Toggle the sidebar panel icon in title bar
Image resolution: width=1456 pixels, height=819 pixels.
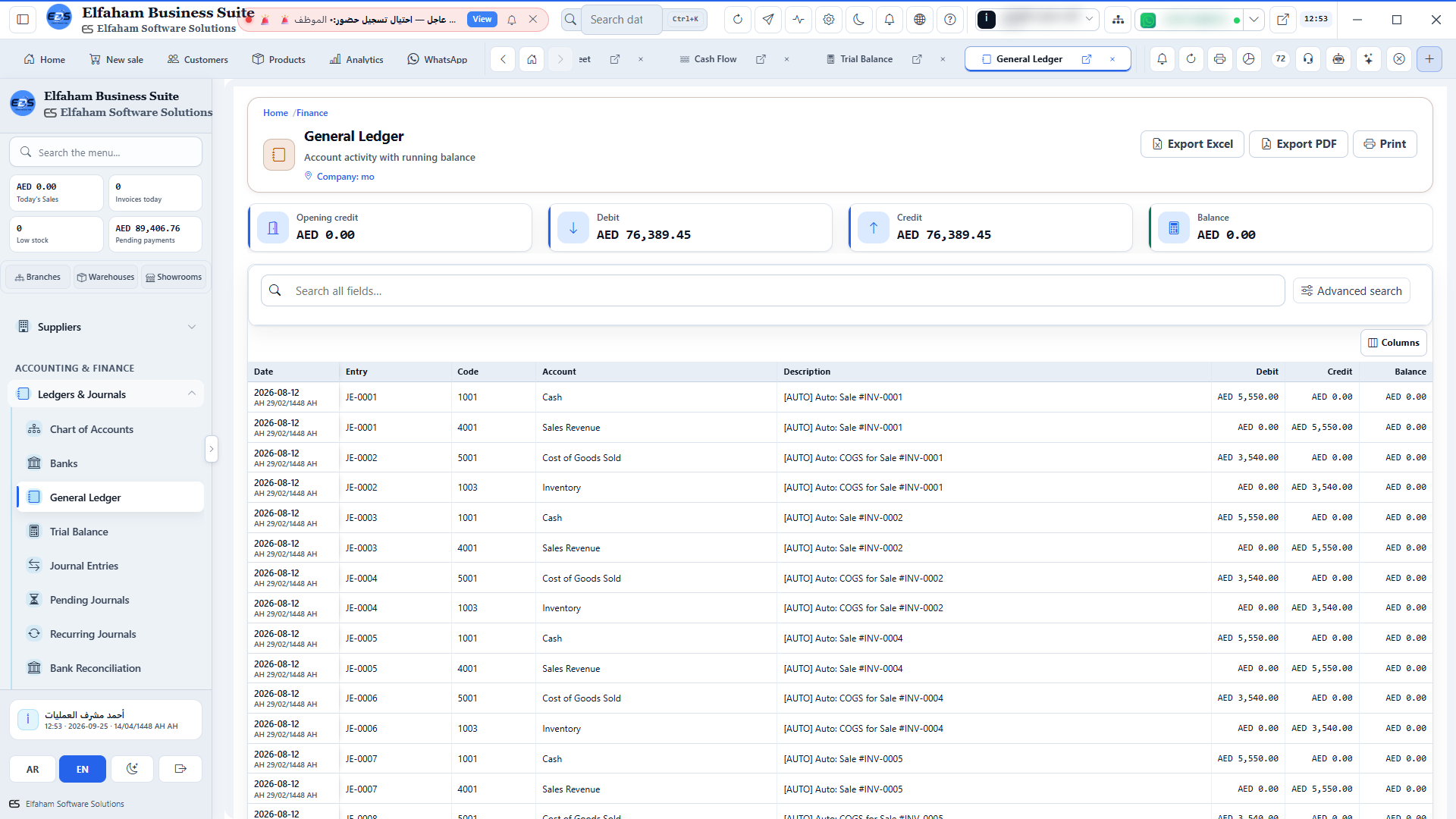(x=23, y=20)
